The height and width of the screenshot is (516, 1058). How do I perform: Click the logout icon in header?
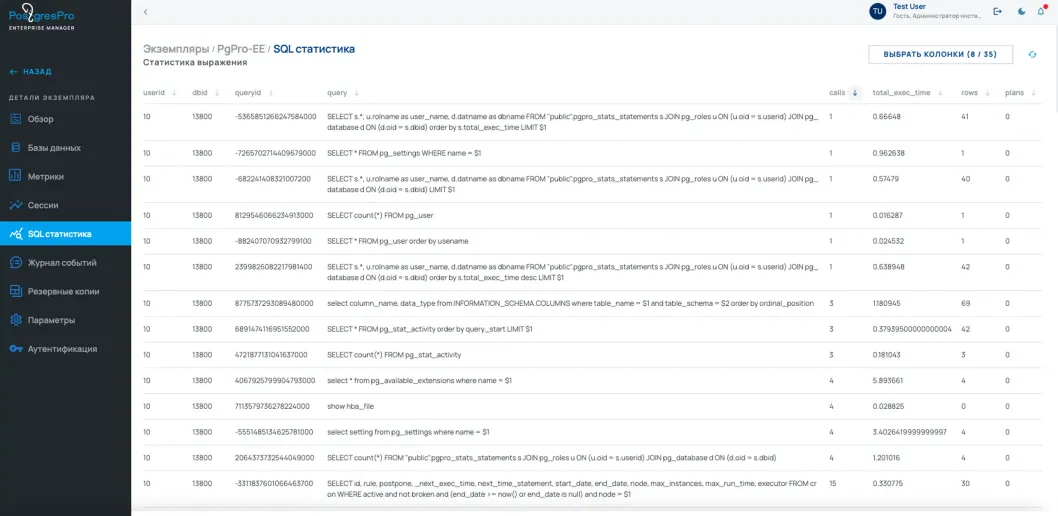[997, 11]
